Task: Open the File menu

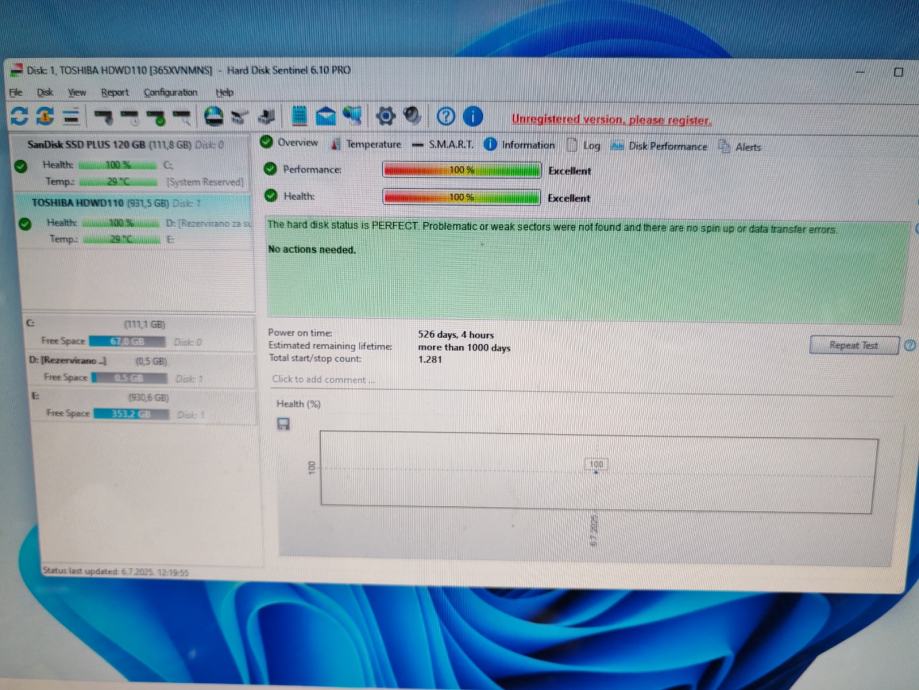Action: click(x=16, y=92)
